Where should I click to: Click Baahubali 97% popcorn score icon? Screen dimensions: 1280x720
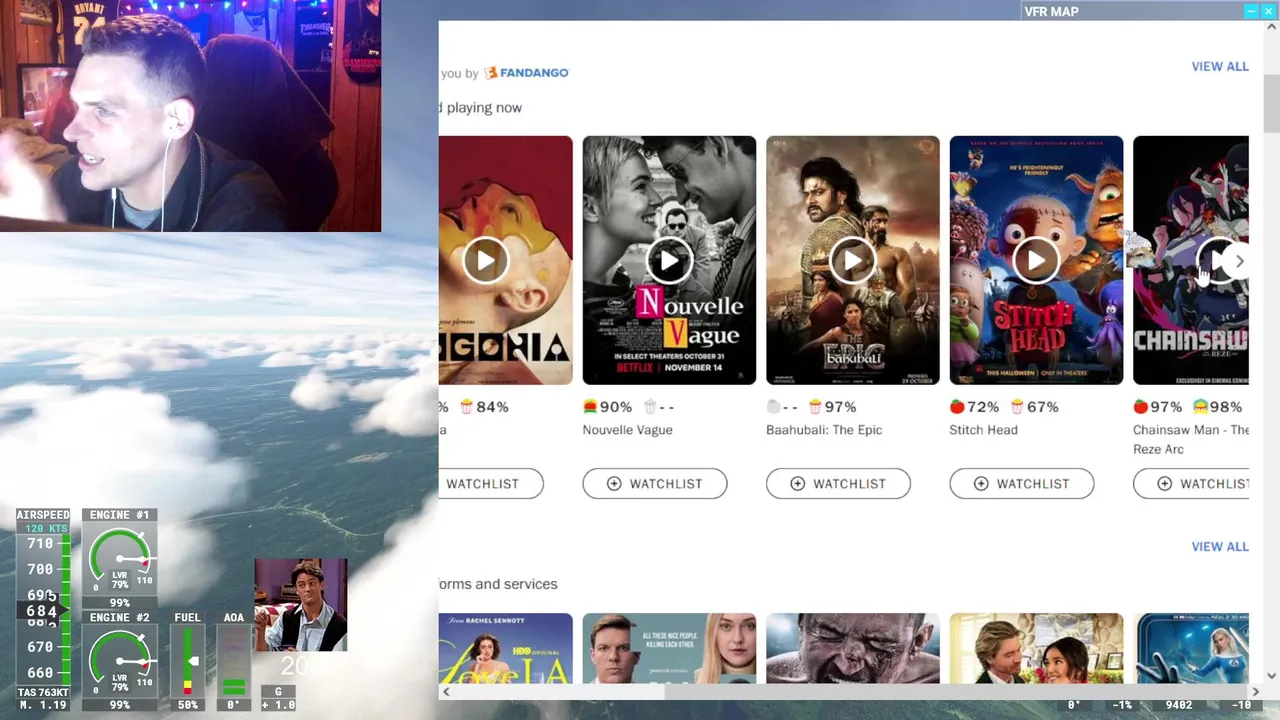tap(815, 407)
